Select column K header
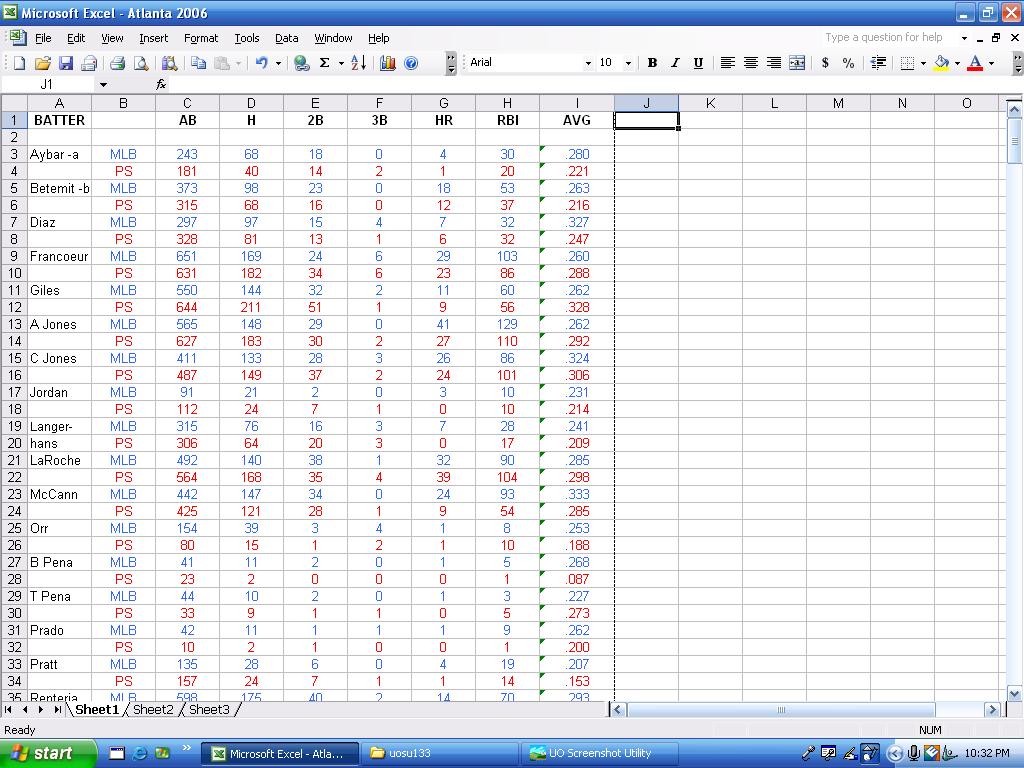 pyautogui.click(x=710, y=103)
